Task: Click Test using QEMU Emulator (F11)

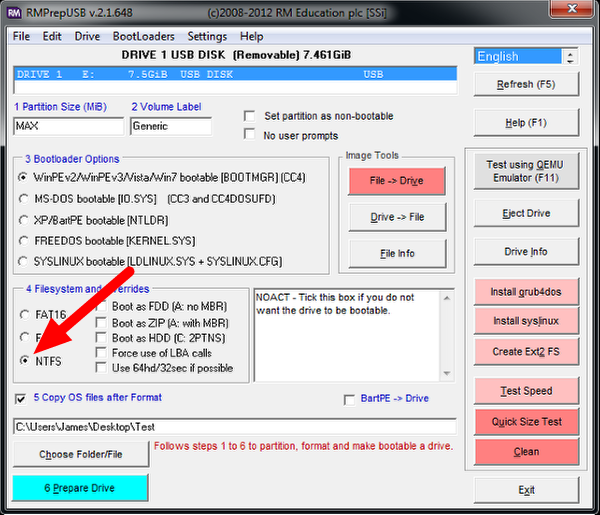Action: (x=526, y=171)
